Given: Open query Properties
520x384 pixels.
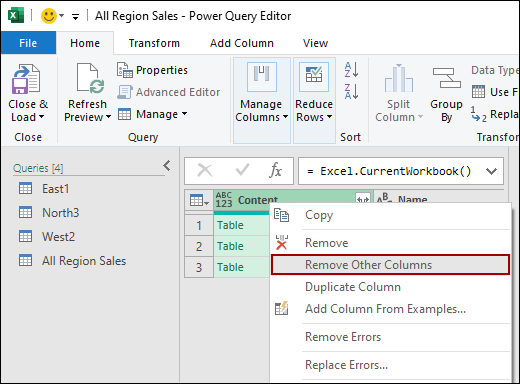Looking at the screenshot, I should pyautogui.click(x=152, y=70).
